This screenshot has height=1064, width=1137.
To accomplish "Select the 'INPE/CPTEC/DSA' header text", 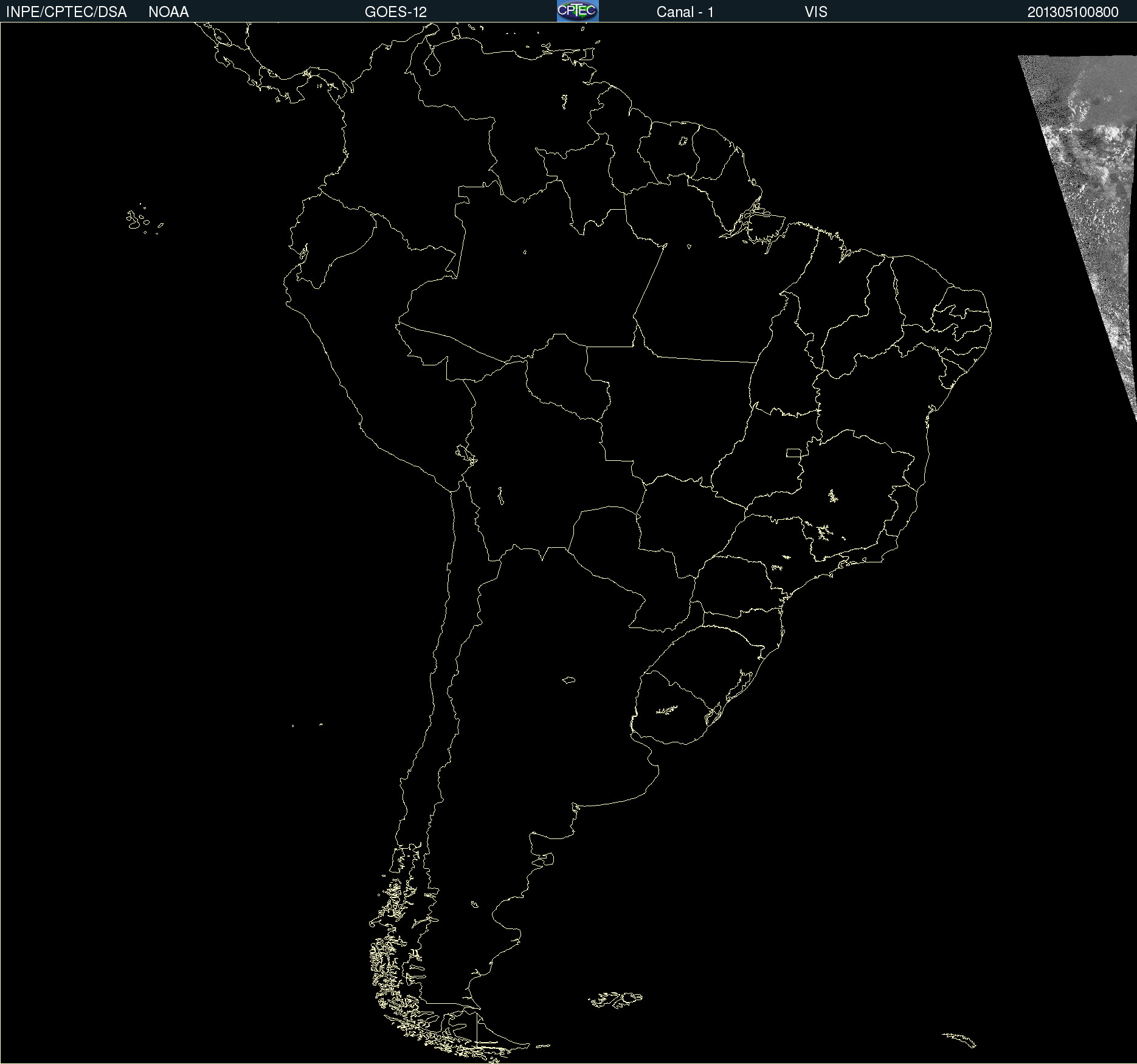I will point(66,12).
